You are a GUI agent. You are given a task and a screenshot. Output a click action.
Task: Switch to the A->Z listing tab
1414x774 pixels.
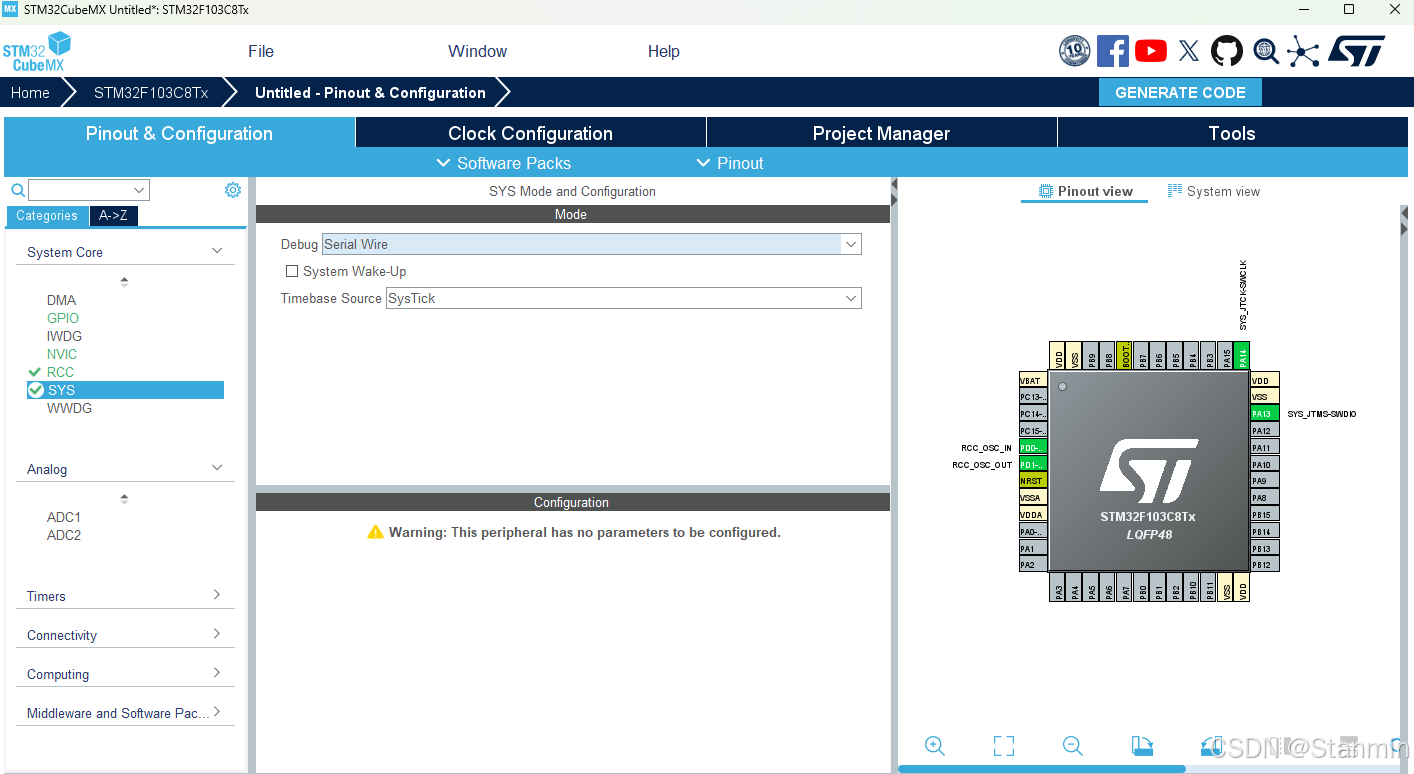(114, 215)
